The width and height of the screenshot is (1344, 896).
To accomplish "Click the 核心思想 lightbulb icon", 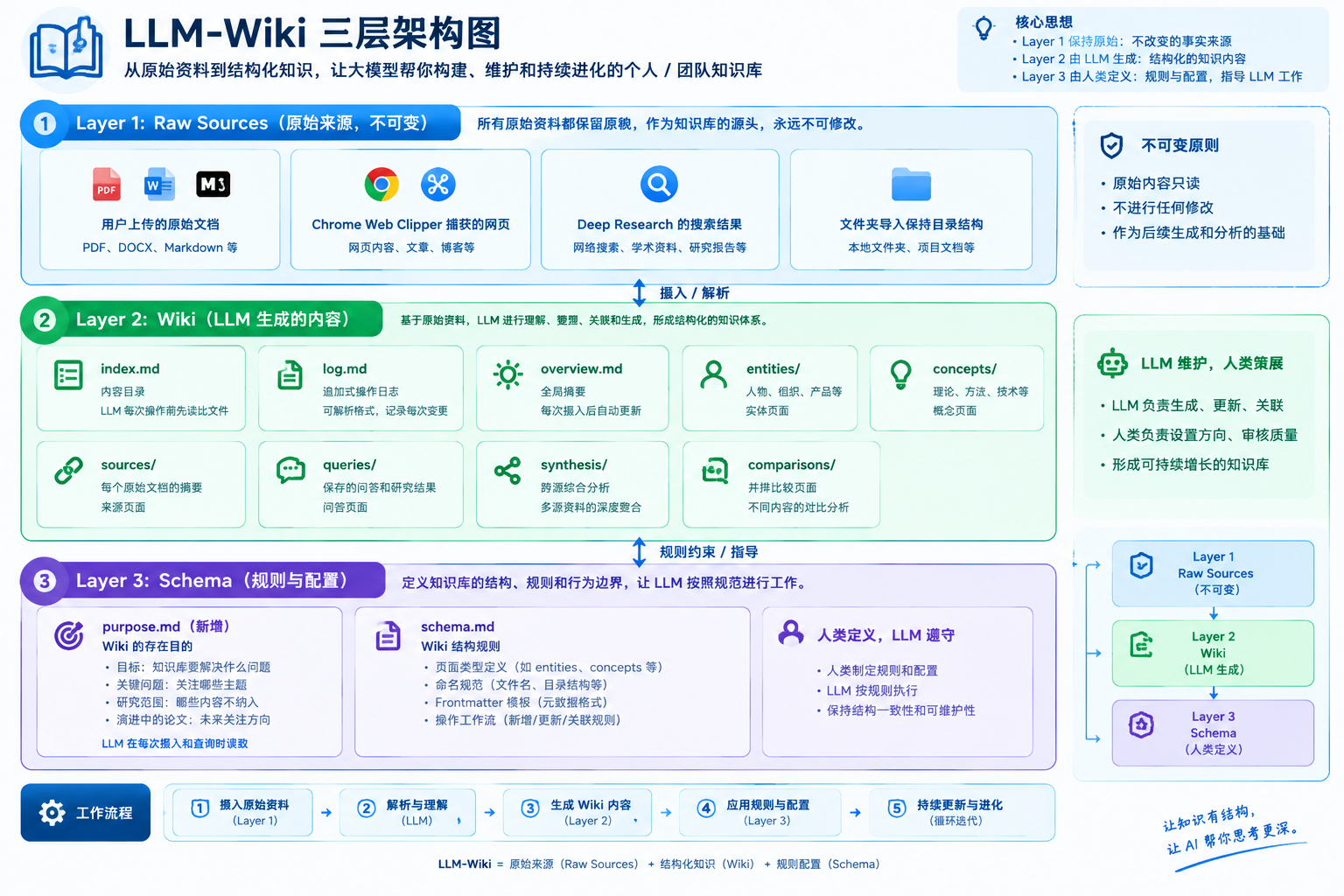I will [x=984, y=28].
